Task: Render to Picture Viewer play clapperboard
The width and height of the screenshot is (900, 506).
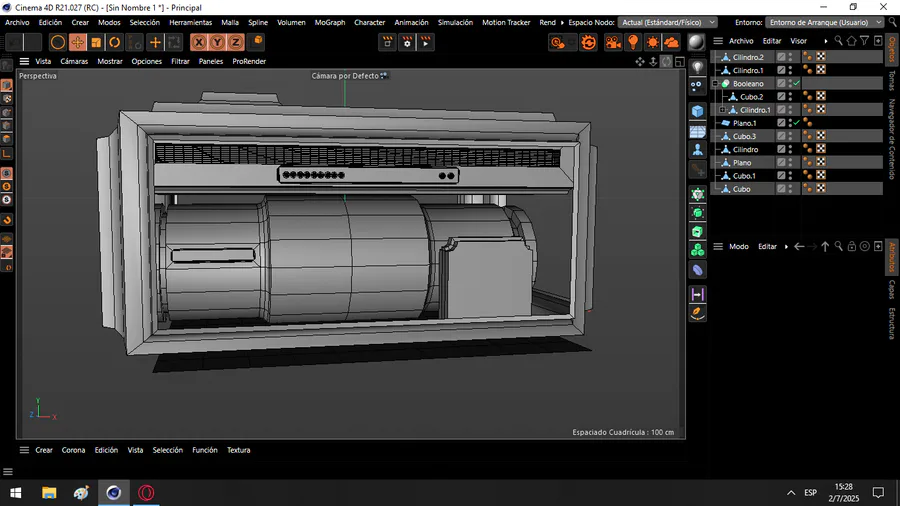Action: pyautogui.click(x=426, y=42)
